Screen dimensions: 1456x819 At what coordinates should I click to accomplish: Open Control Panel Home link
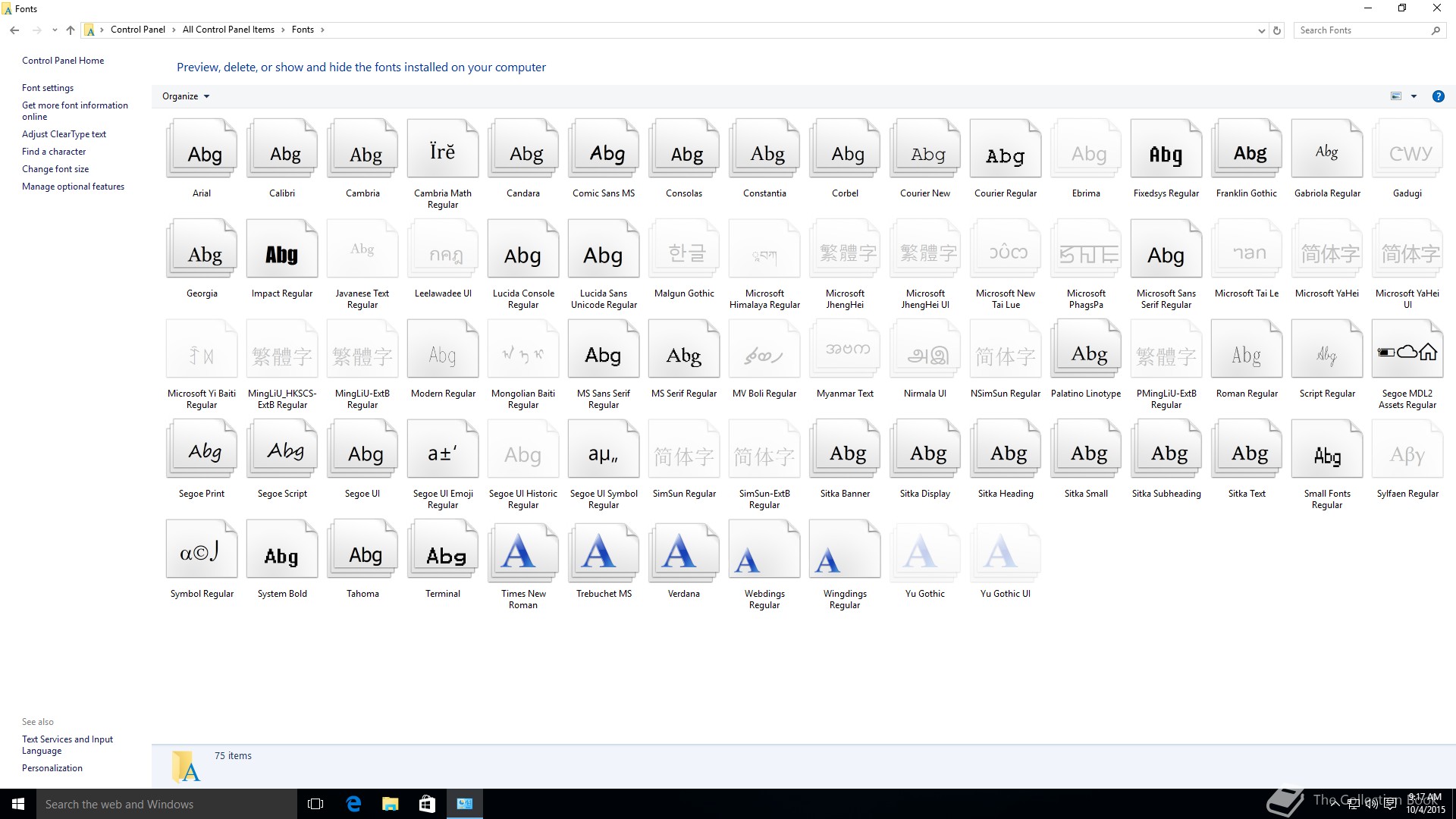(x=63, y=61)
